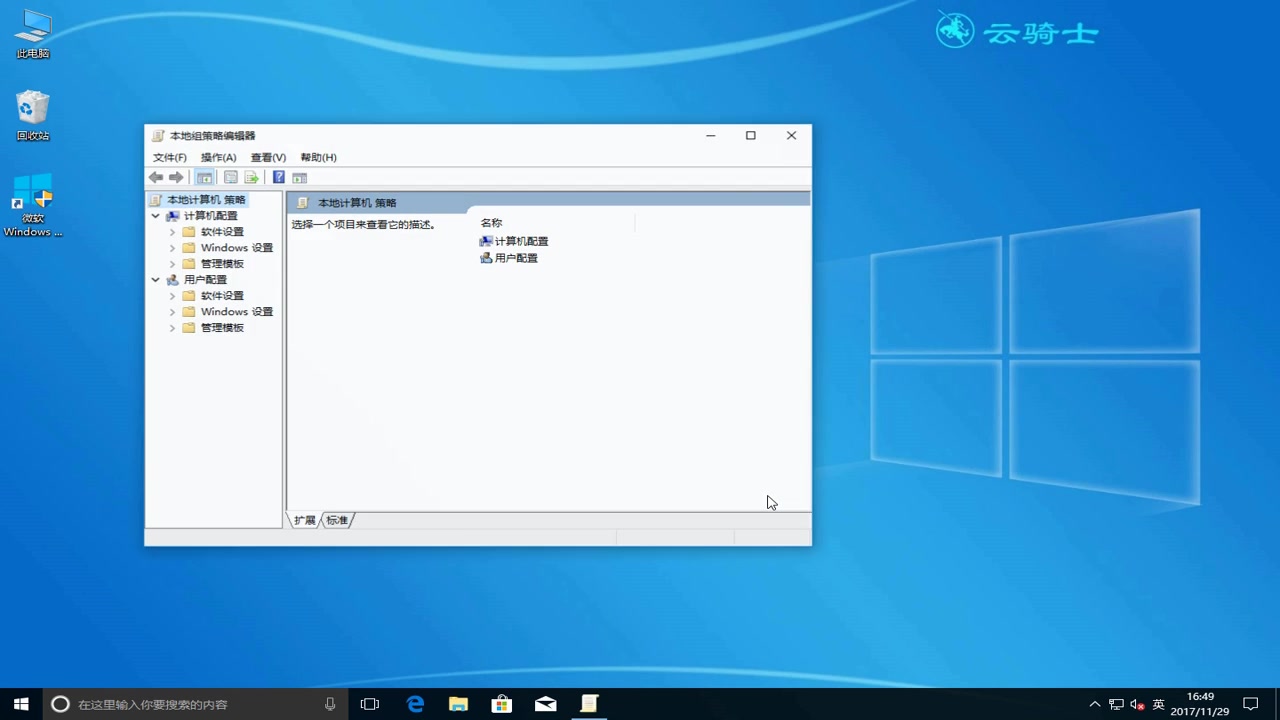Select the 此电脑 desktop icon
This screenshot has width=1280, height=720.
coord(33,34)
